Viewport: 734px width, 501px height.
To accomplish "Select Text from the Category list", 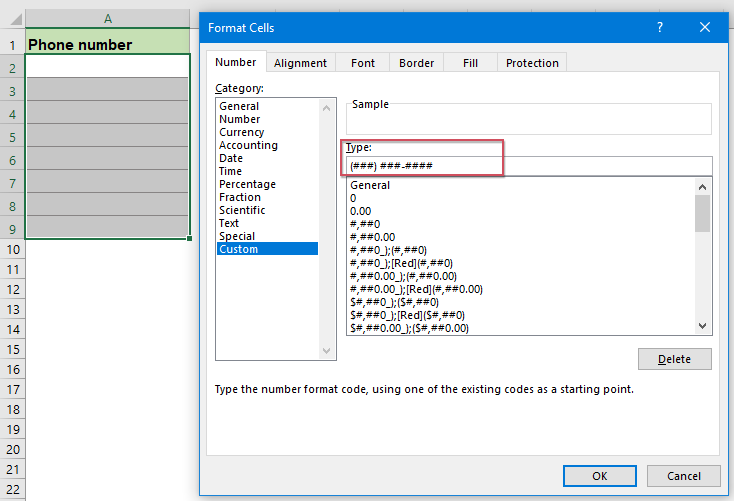I will pos(230,223).
